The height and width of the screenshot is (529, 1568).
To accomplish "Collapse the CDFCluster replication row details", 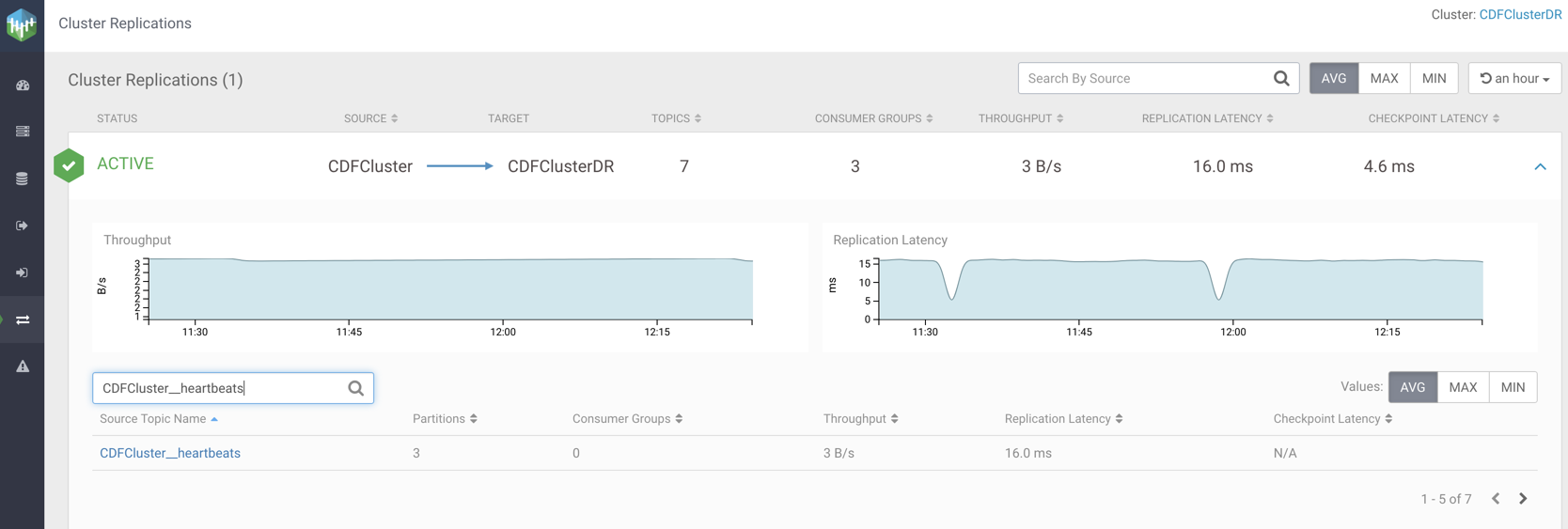I will tap(1540, 166).
